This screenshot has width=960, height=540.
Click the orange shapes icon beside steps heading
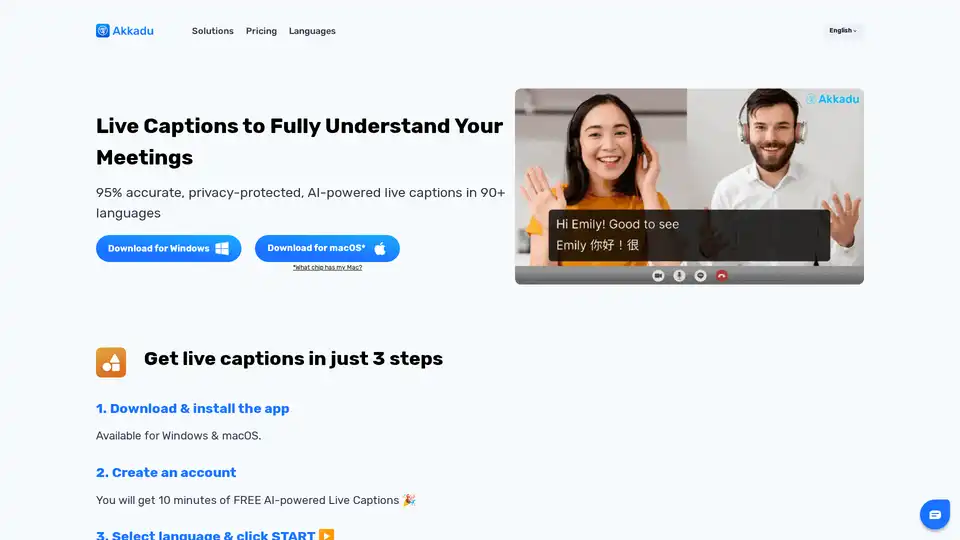pos(111,362)
